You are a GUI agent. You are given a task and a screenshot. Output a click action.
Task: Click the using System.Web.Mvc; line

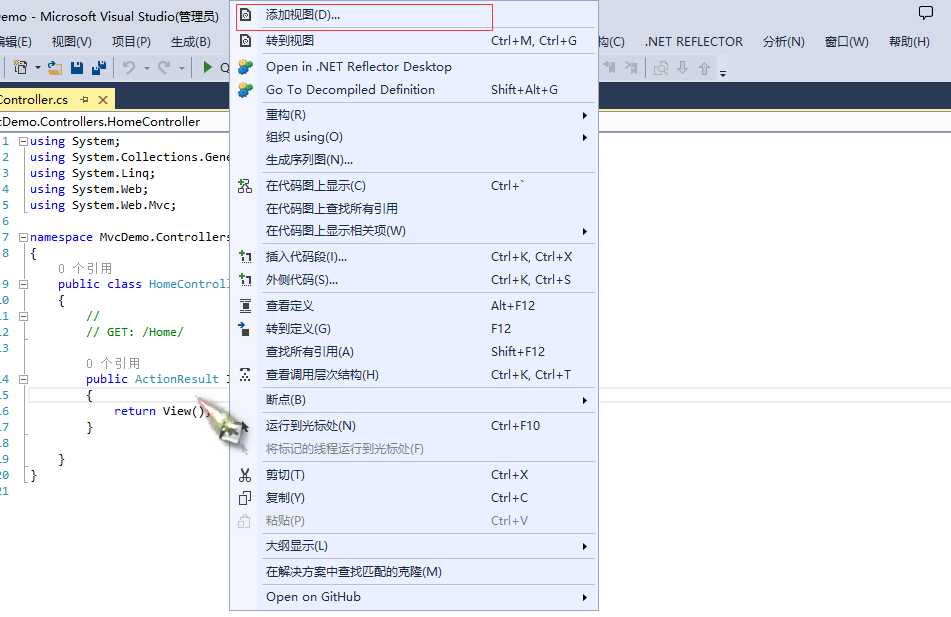pos(102,206)
